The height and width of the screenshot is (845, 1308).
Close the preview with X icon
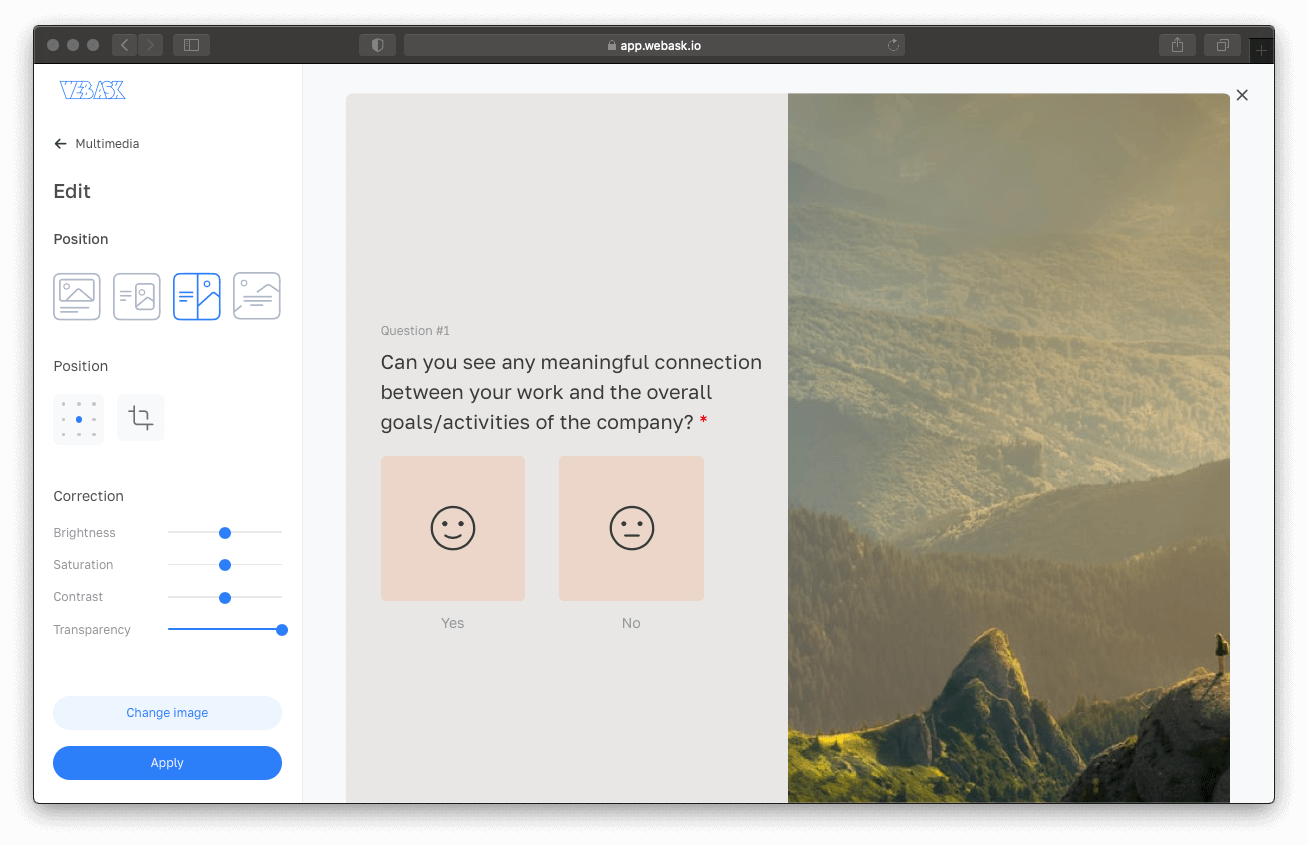[1242, 95]
